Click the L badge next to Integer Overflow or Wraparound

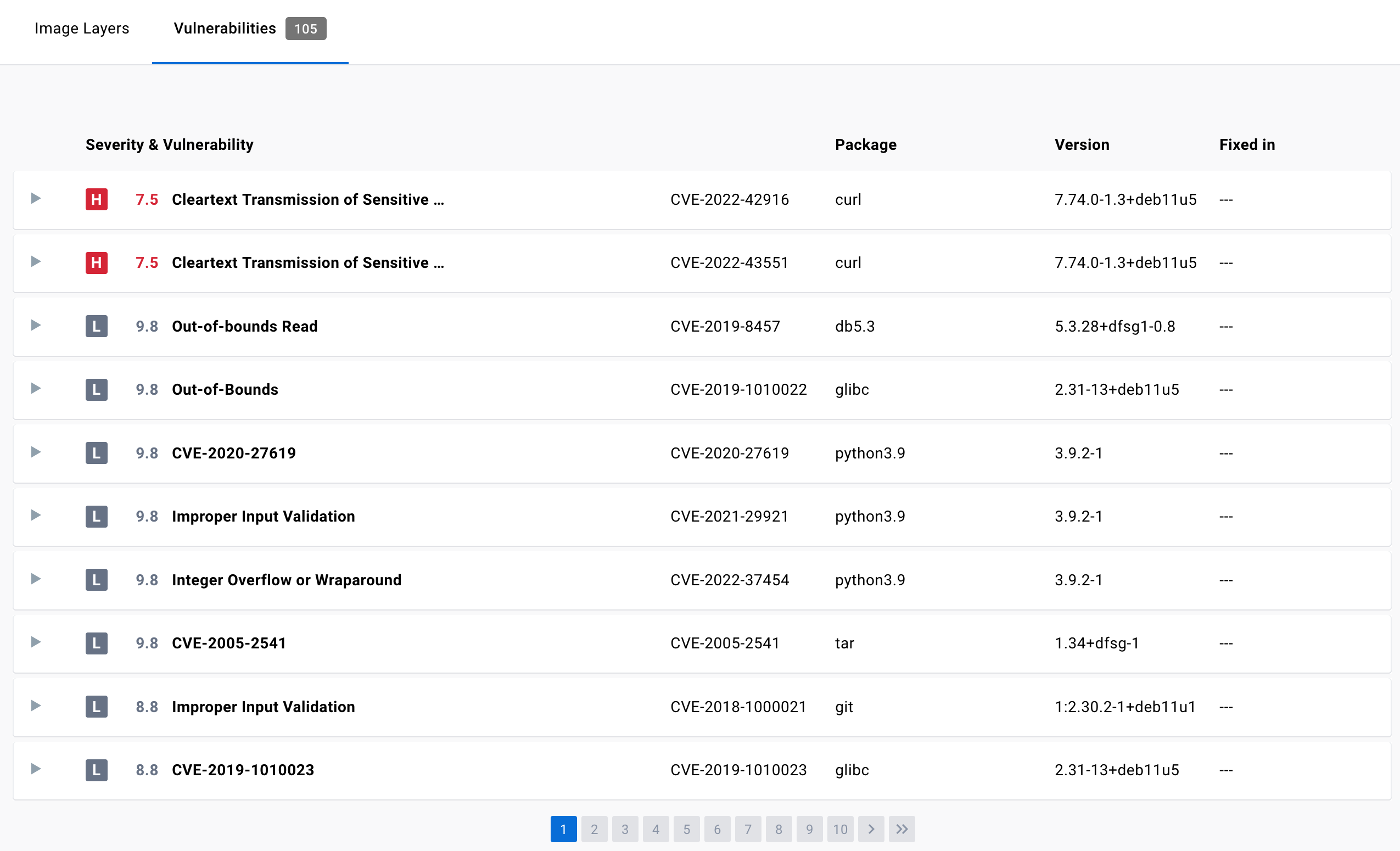point(96,579)
